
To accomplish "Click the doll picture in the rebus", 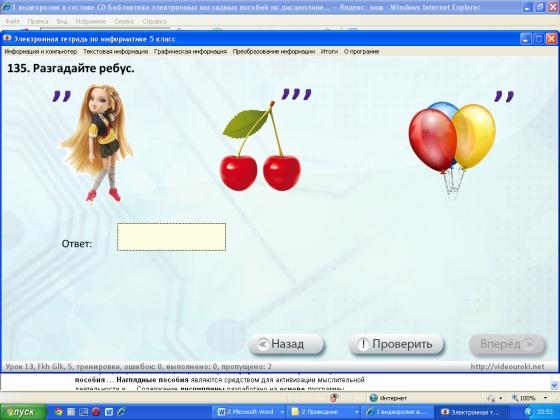I will (x=97, y=143).
